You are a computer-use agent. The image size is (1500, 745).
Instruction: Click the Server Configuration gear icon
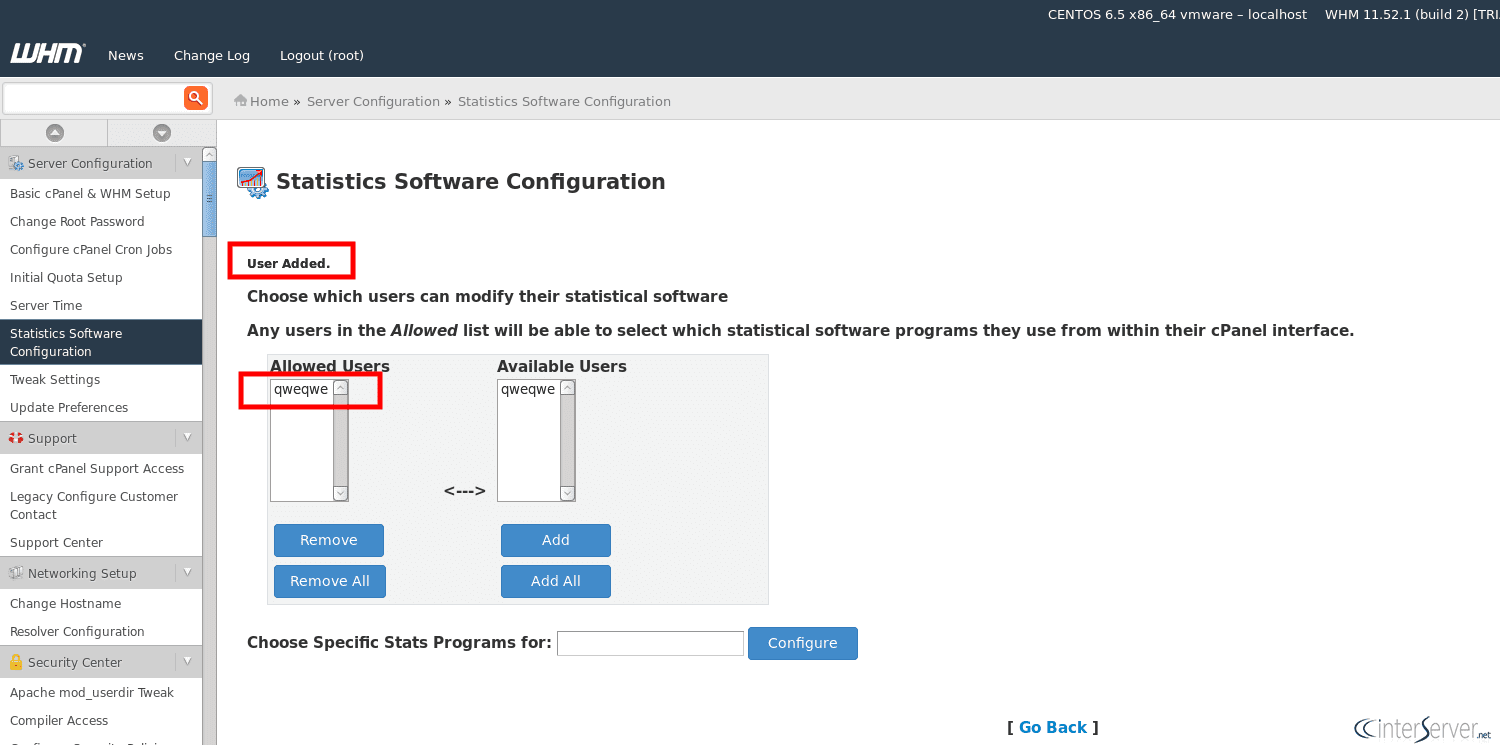(16, 163)
